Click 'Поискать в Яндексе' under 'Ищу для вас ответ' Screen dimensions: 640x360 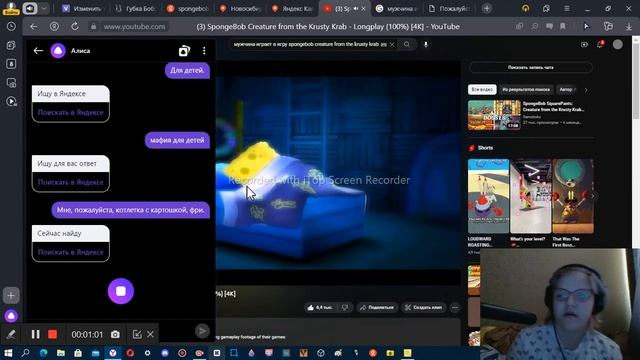71,182
